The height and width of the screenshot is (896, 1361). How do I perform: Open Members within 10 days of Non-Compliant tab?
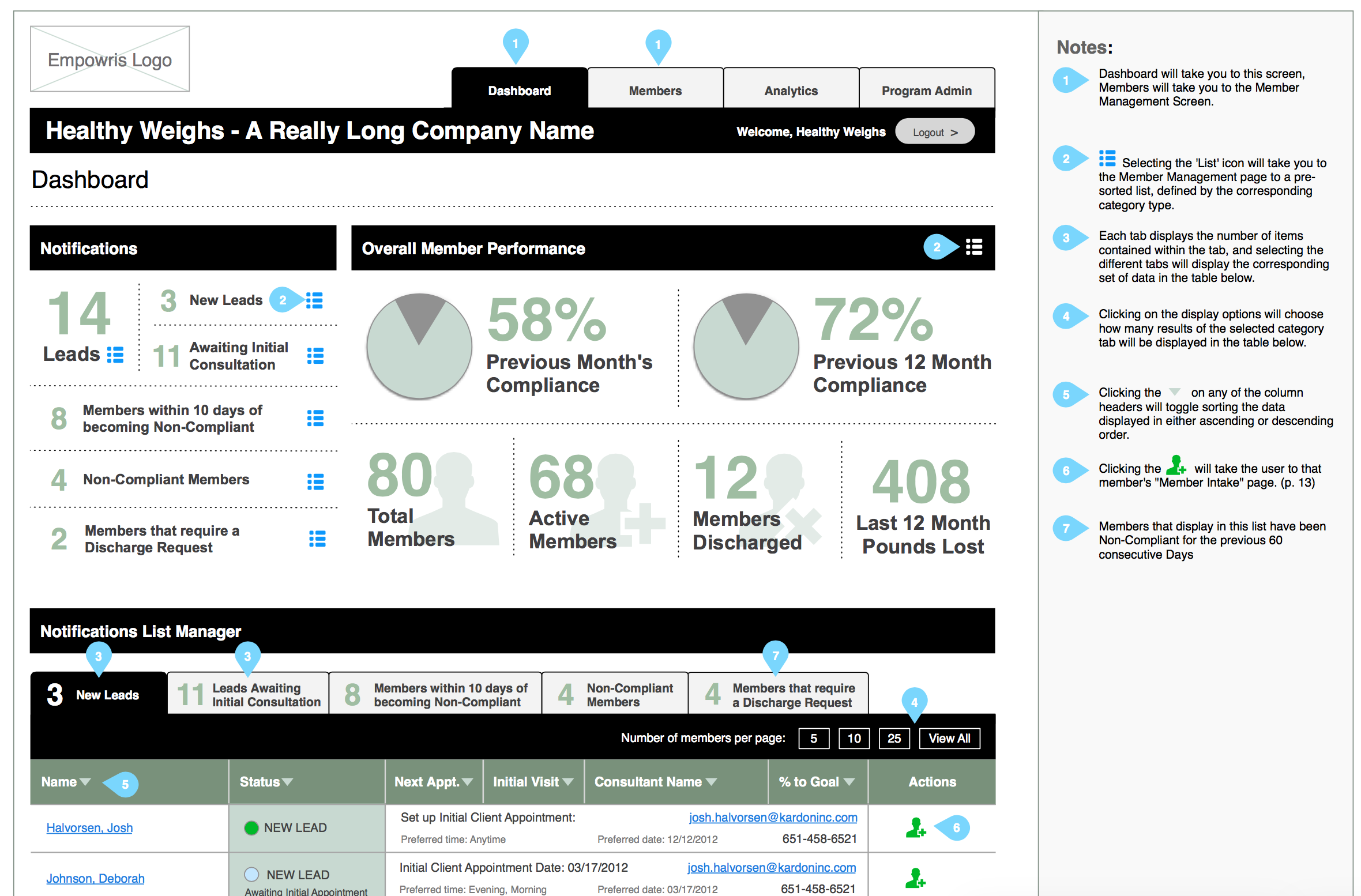(435, 694)
